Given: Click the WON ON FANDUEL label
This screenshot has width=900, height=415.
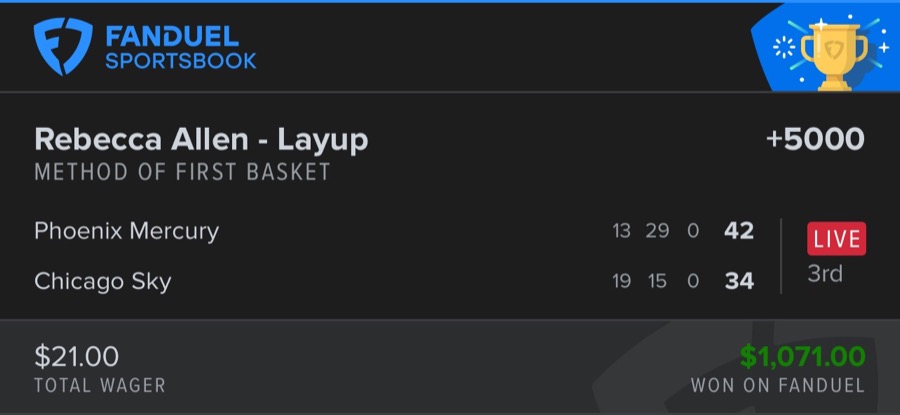Looking at the screenshot, I should pos(778,385).
